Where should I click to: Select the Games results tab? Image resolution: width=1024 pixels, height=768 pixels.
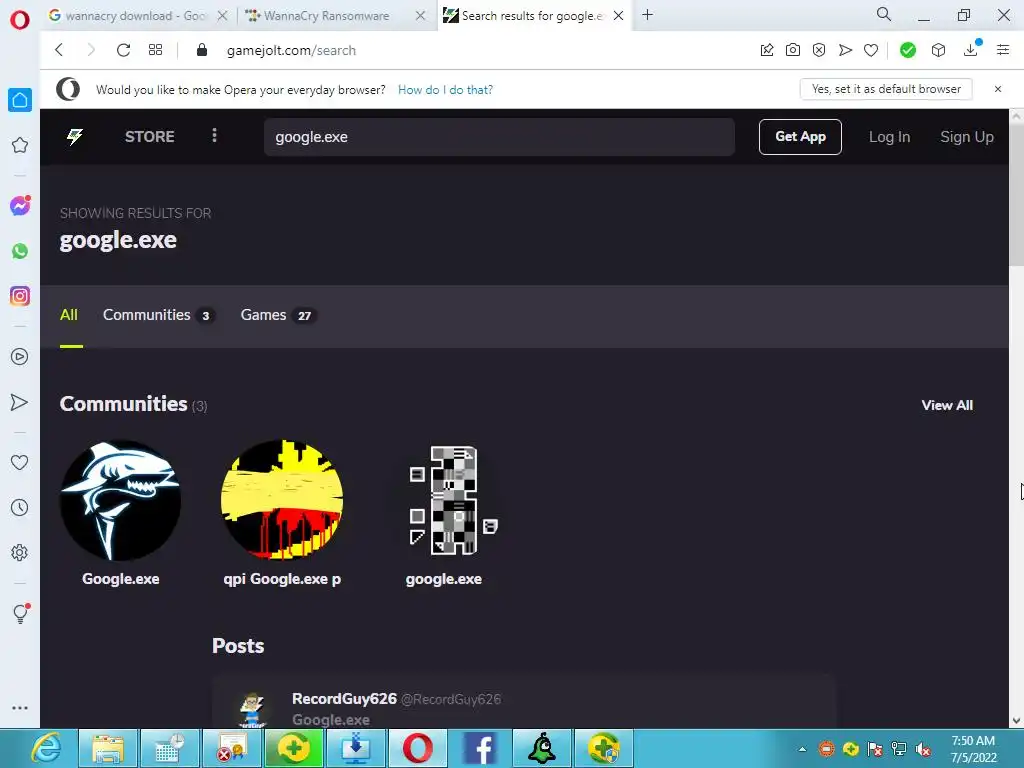pos(278,315)
